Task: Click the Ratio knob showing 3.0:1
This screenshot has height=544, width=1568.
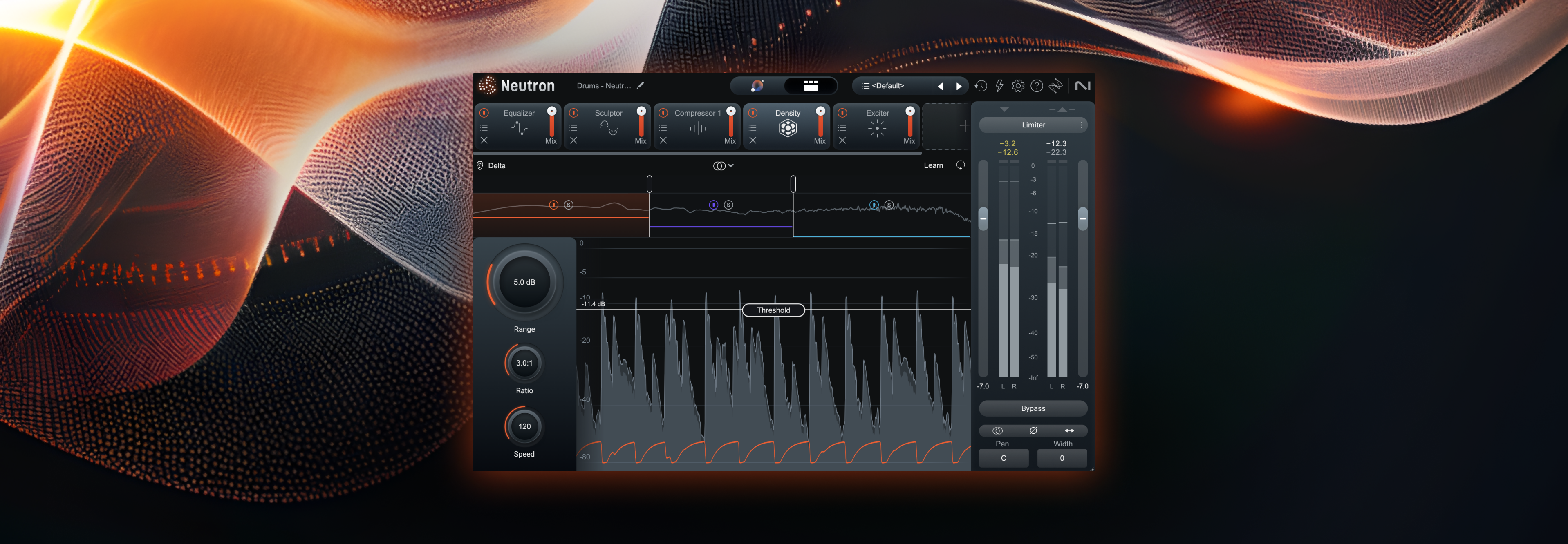Action: click(524, 363)
